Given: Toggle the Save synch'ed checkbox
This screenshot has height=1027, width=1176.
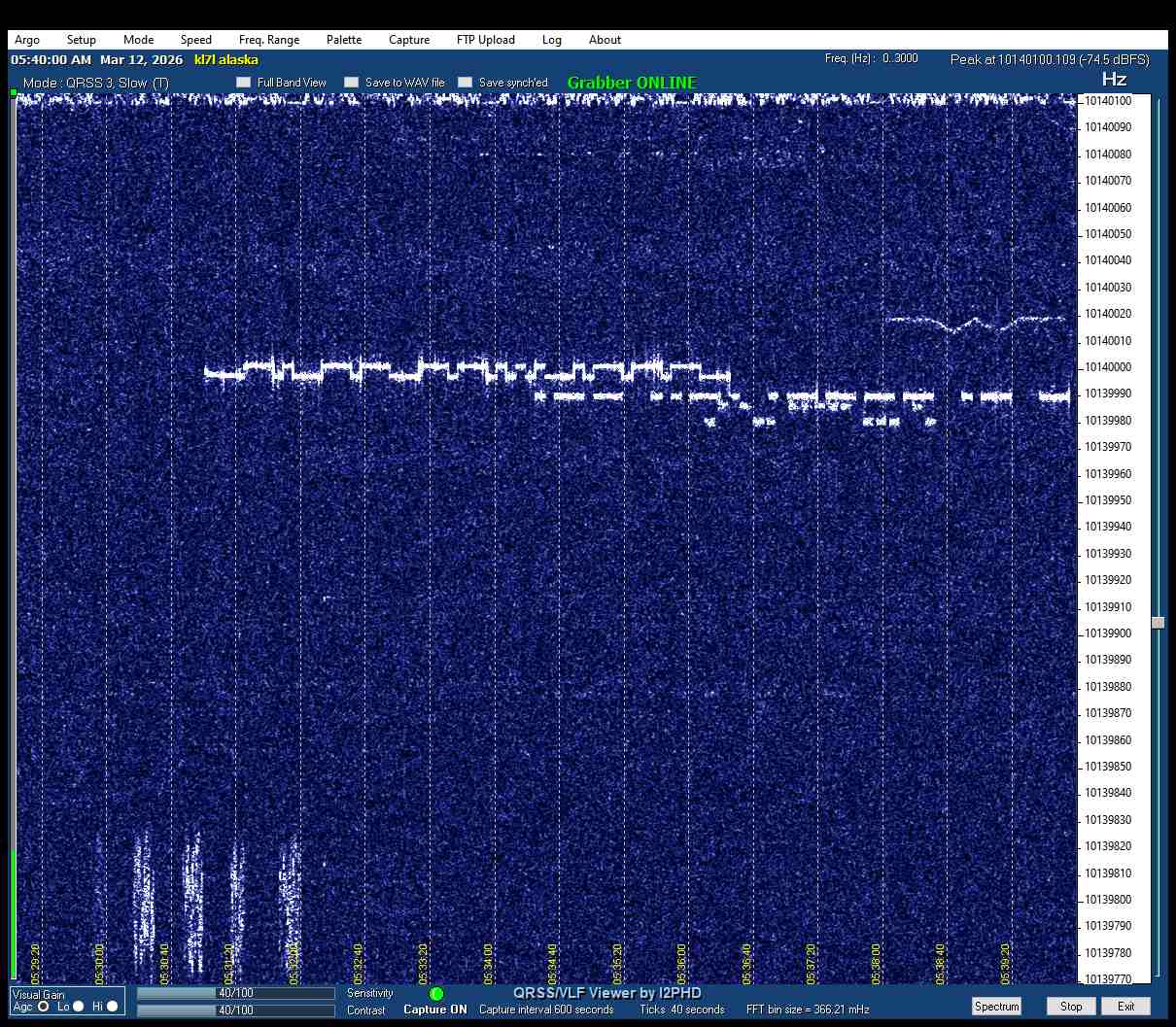Looking at the screenshot, I should coord(466,83).
